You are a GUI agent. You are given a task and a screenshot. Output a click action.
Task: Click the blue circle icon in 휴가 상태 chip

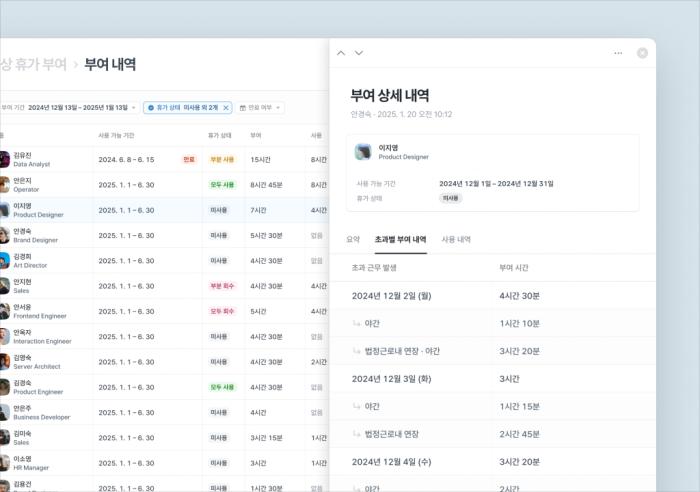click(x=151, y=108)
